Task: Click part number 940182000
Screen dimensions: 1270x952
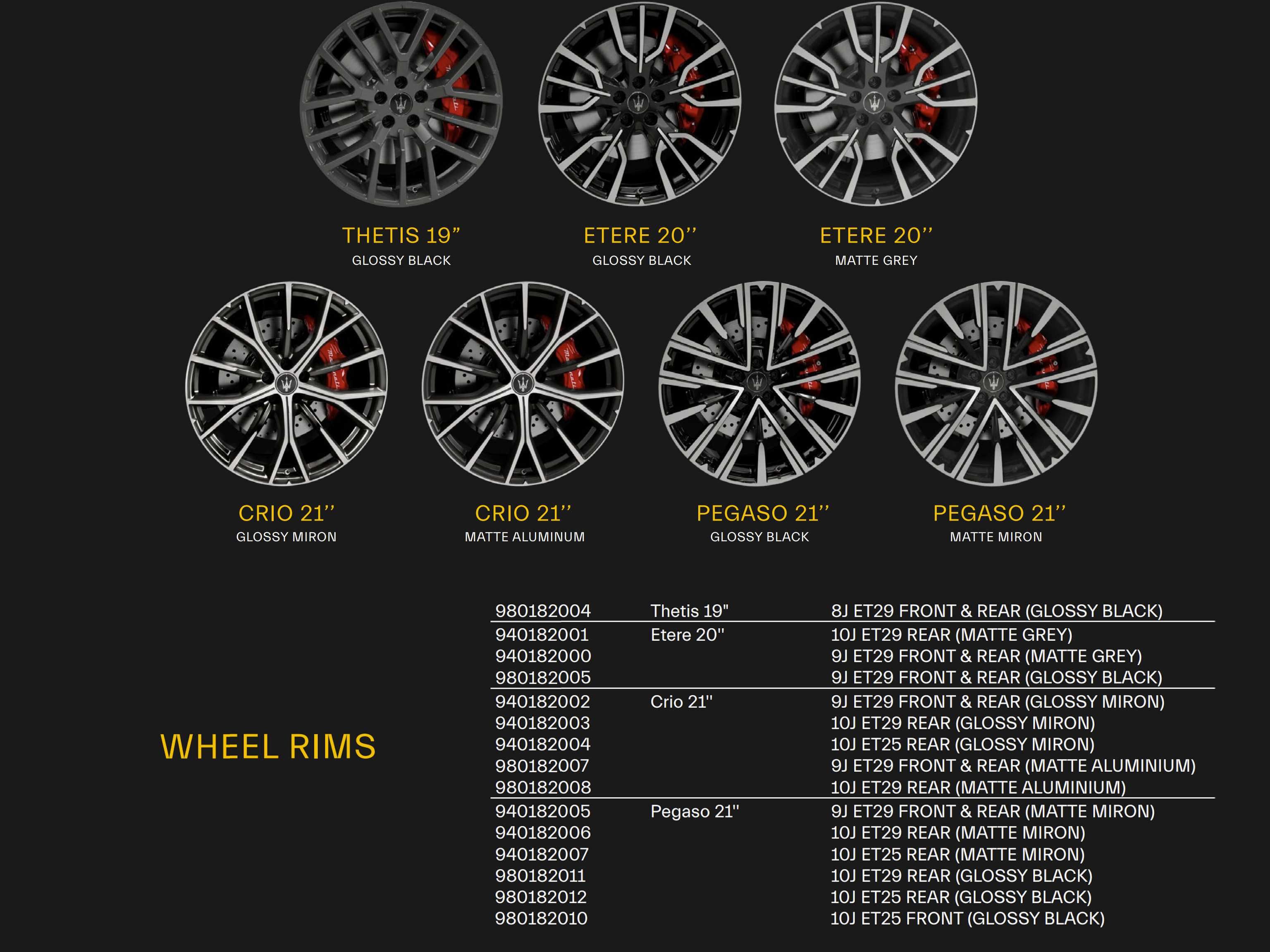Action: click(x=543, y=656)
